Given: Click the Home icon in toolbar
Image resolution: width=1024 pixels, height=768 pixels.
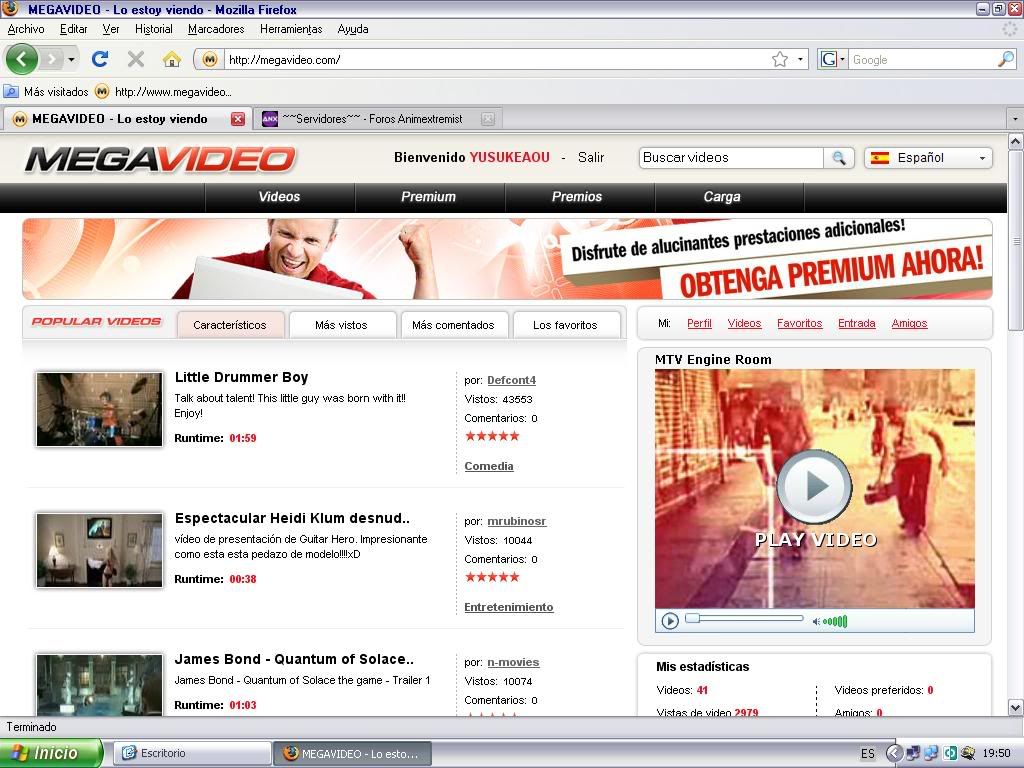Looking at the screenshot, I should tap(171, 59).
